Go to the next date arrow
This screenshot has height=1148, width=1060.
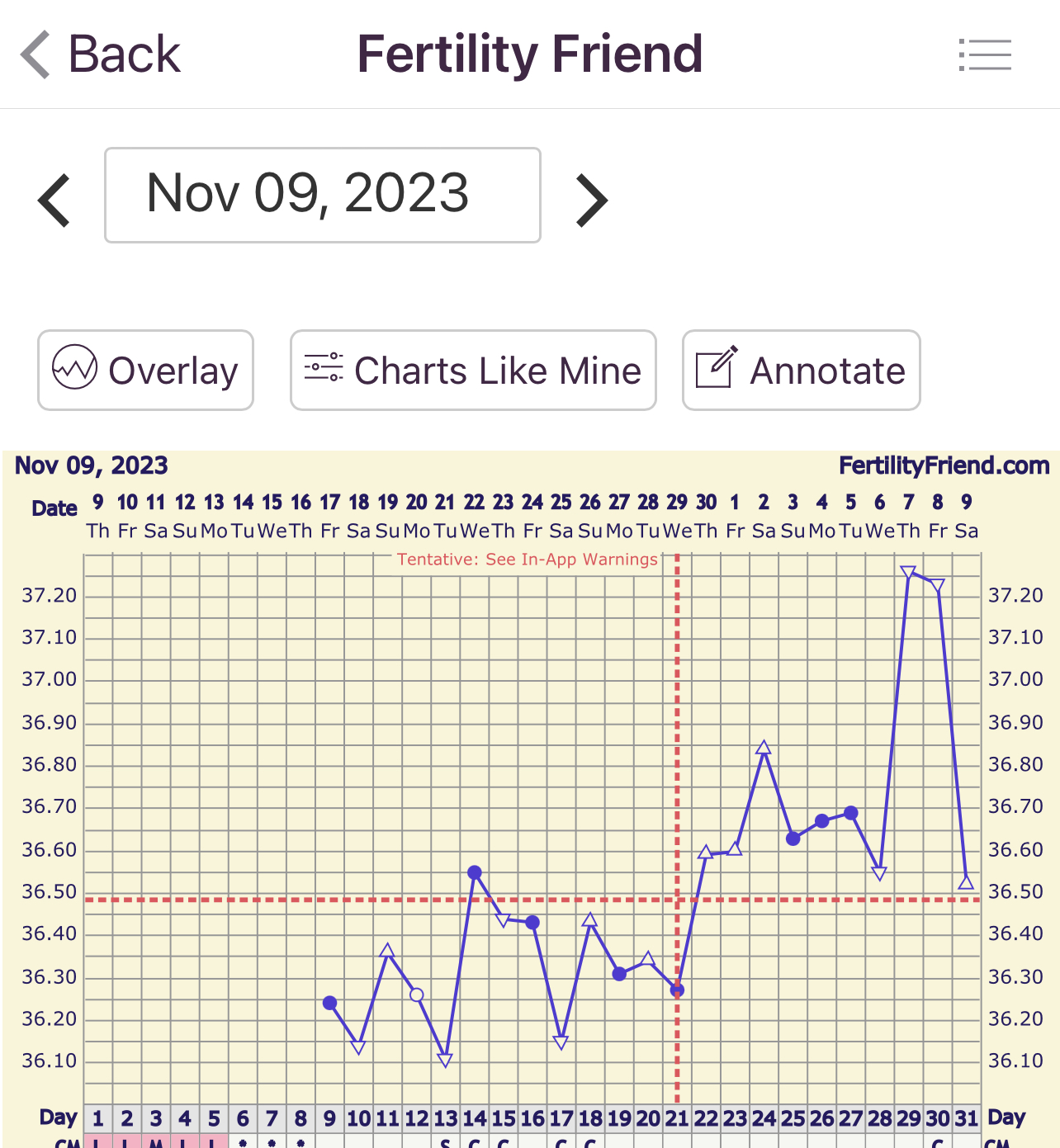coord(592,201)
